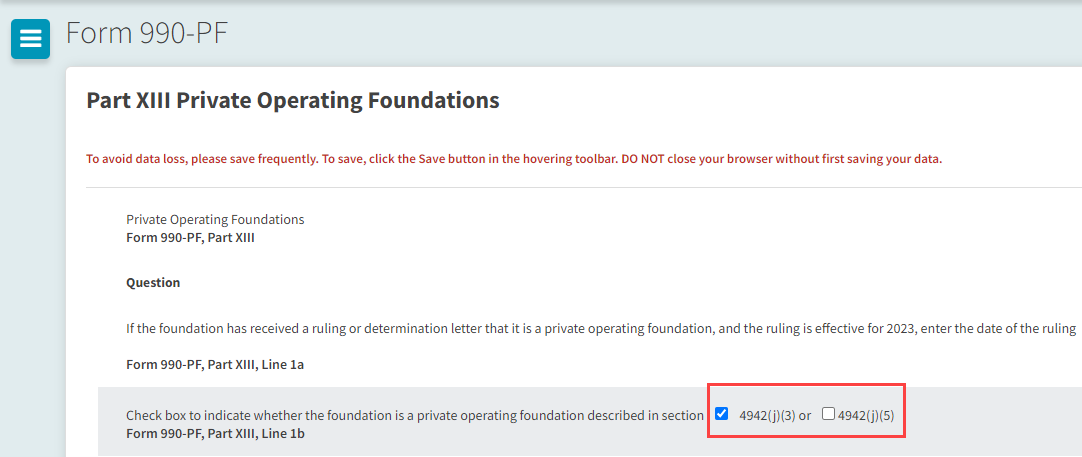The width and height of the screenshot is (1082, 457).
Task: Uncheck the 4942(j)(3) checkbox
Action: pyautogui.click(x=722, y=414)
